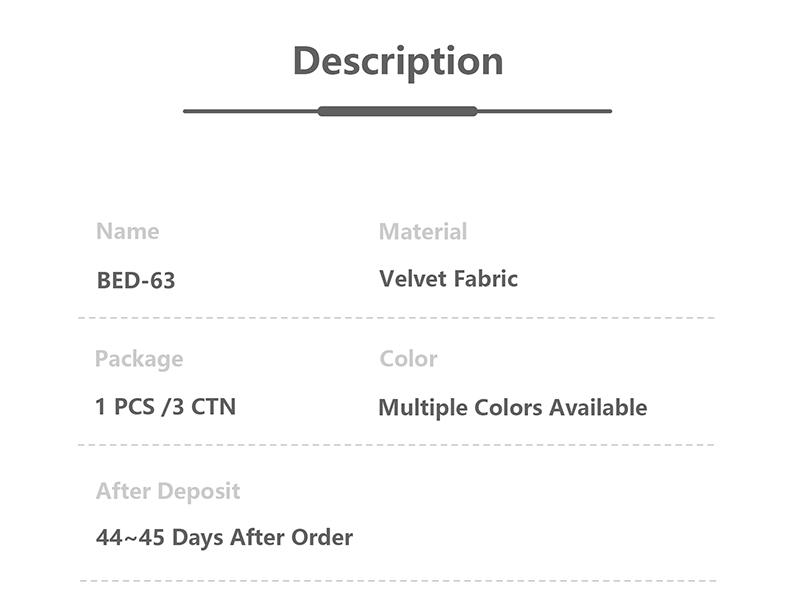Click the Description heading
This screenshot has width=800, height=610.
coord(398,61)
